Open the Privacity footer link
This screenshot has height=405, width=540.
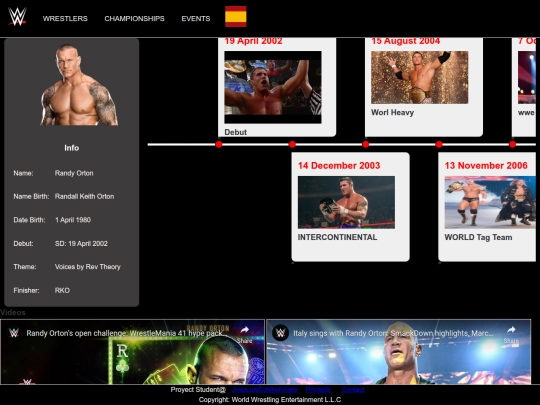(318, 390)
